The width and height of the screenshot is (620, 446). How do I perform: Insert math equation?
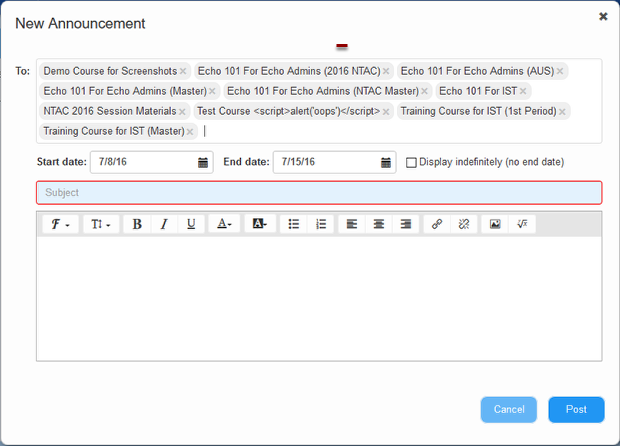[522, 224]
